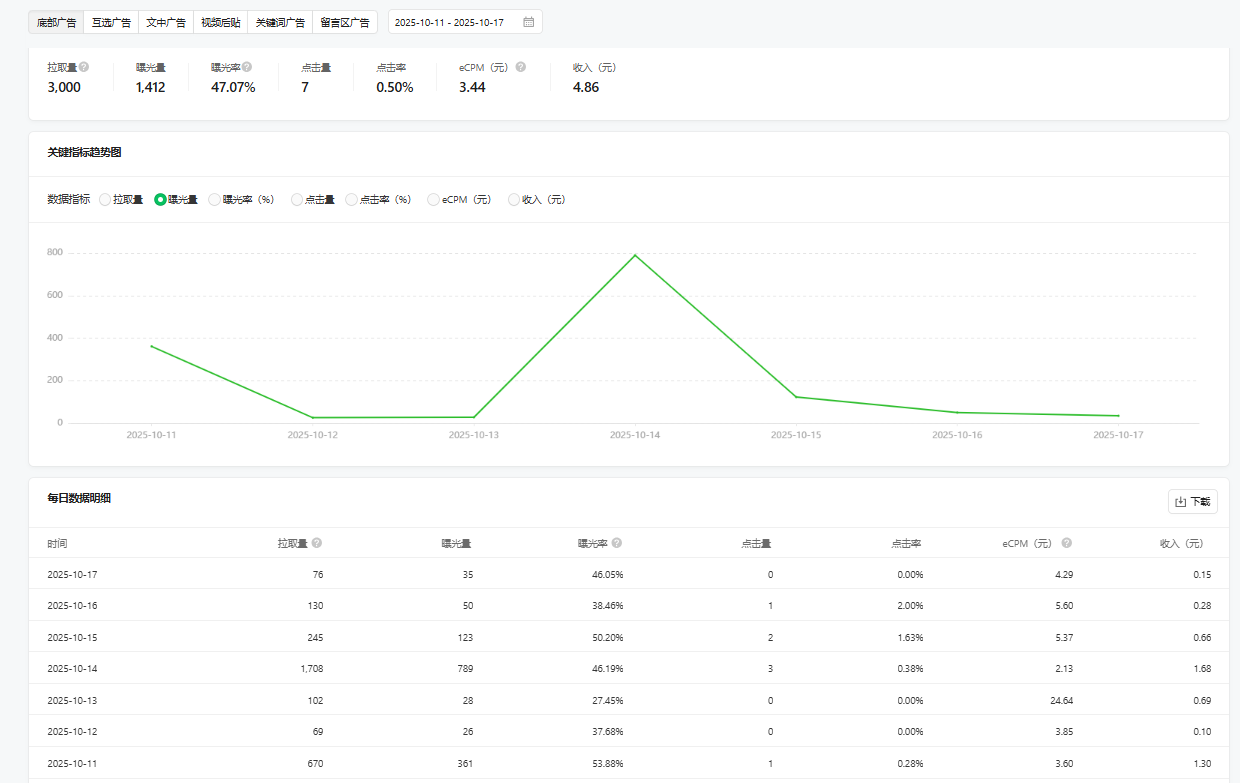Open the 关键词广告 tab

pyautogui.click(x=280, y=22)
